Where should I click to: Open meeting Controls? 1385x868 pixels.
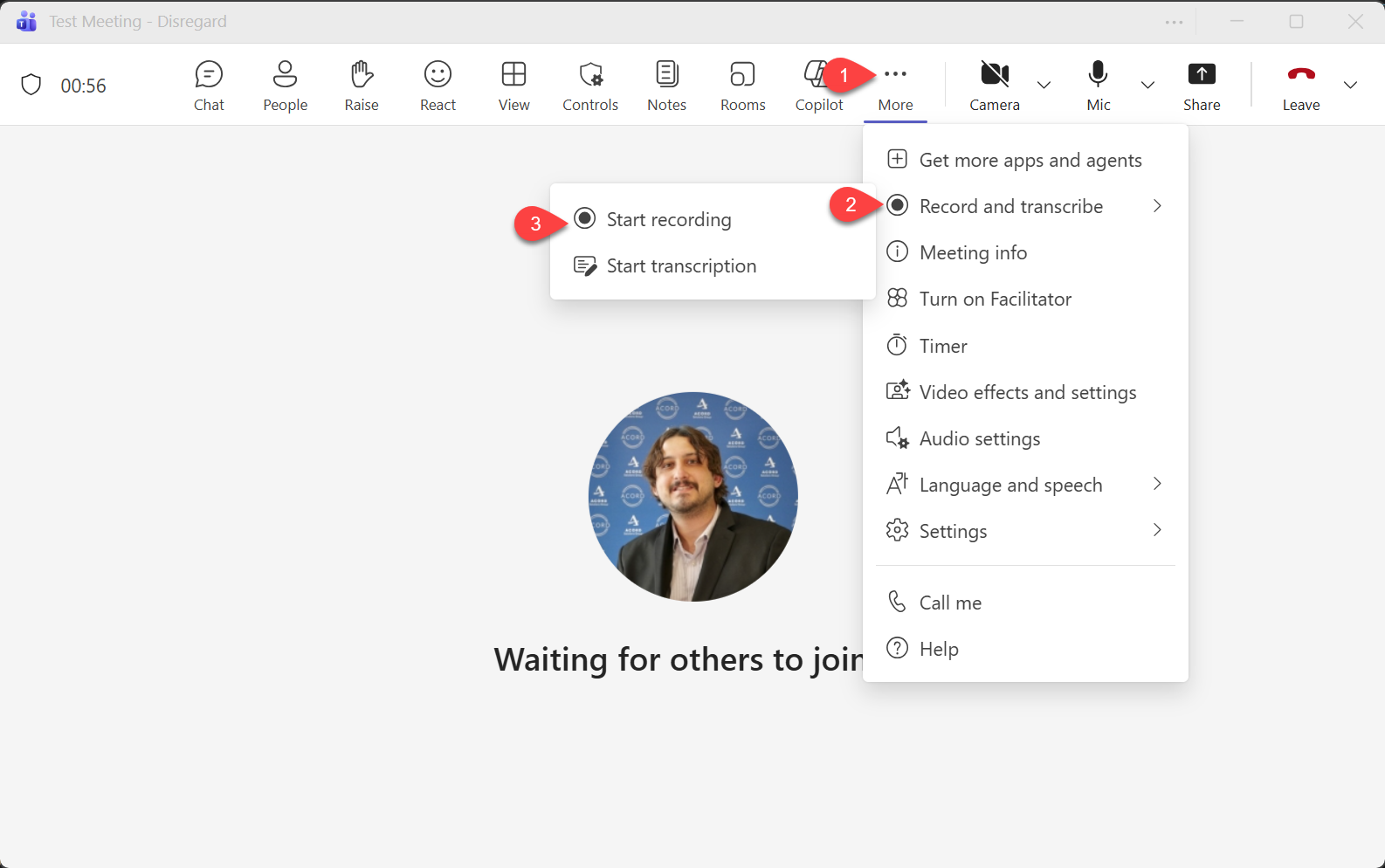590,86
